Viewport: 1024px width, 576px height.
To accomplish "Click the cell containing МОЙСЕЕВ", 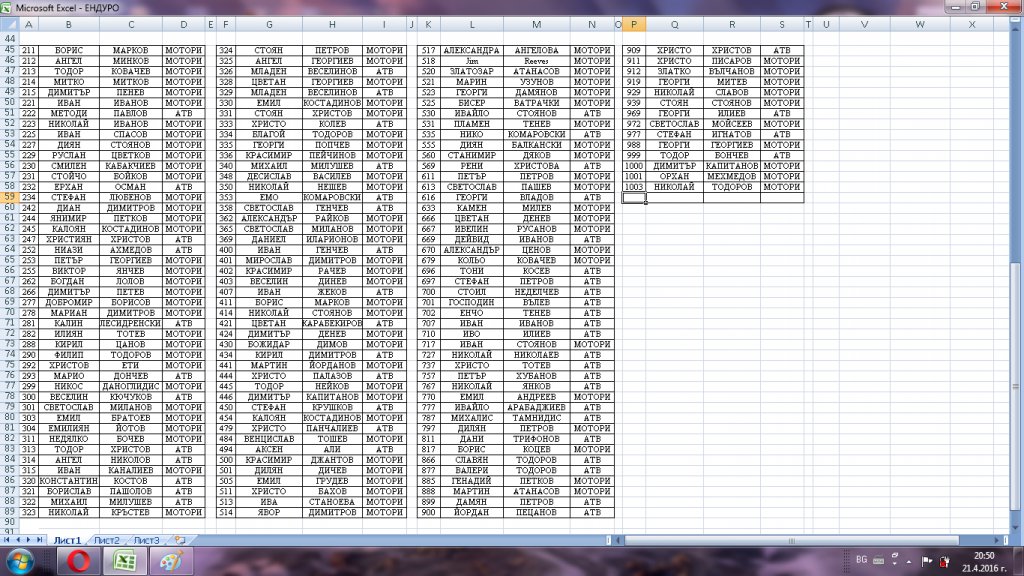I will (x=731, y=123).
